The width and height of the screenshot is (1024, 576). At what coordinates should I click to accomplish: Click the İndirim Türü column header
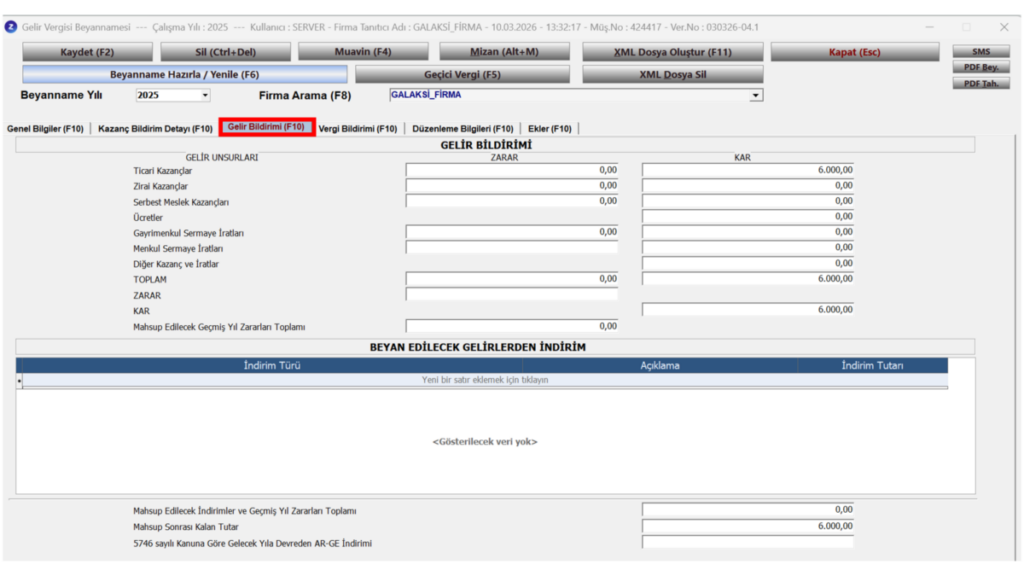272,366
